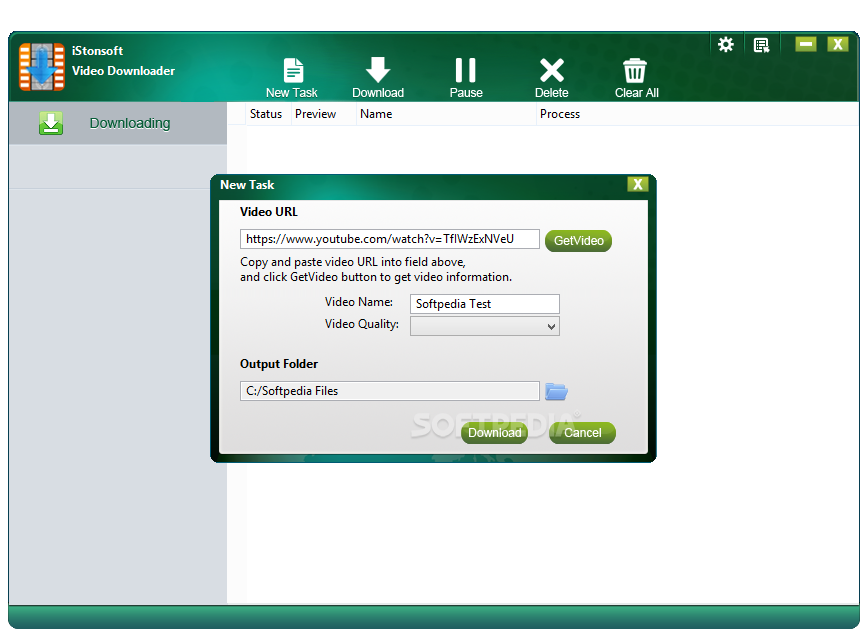Click the green download arrow sidebar icon
Viewport: 868px width, 637px height.
point(51,123)
